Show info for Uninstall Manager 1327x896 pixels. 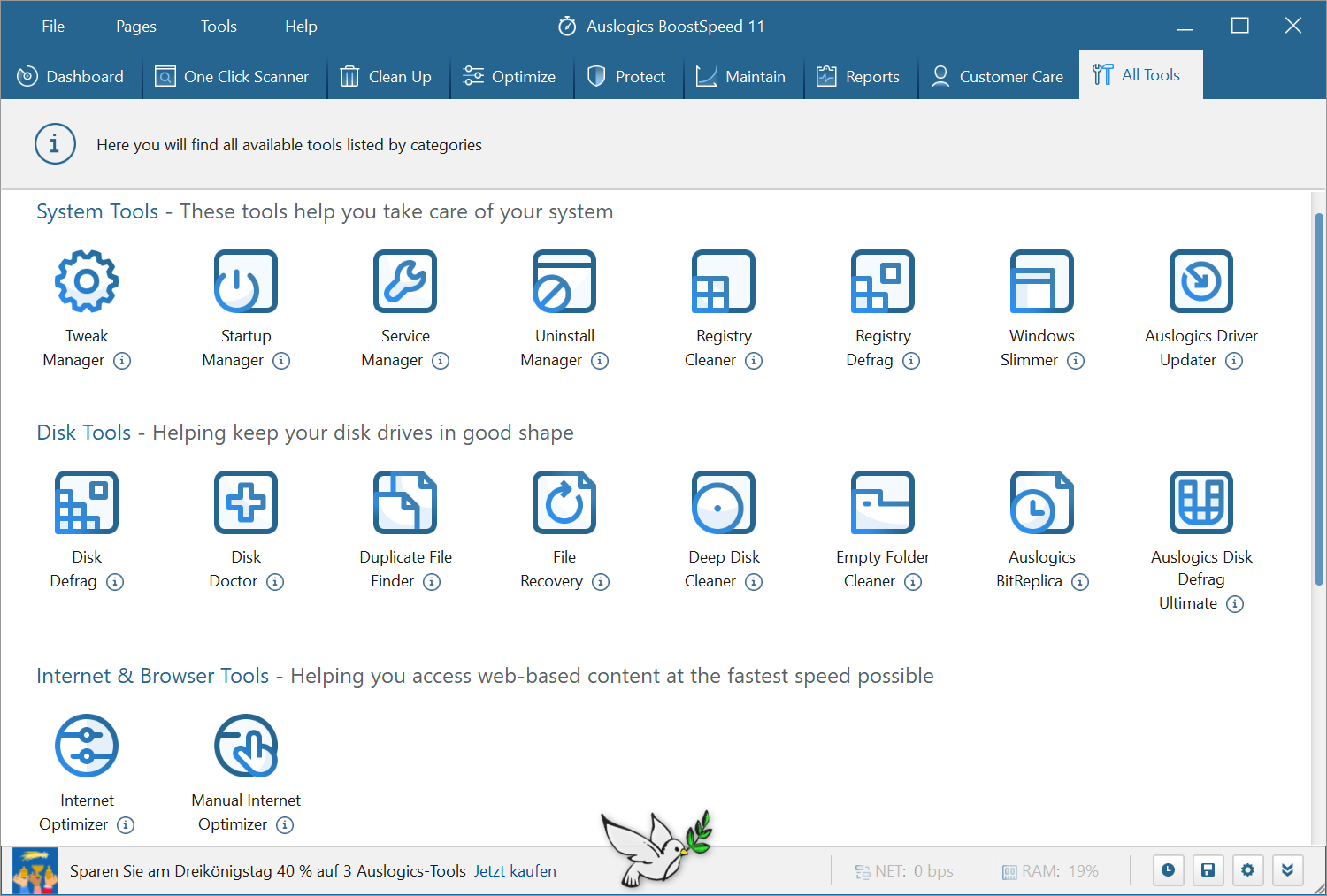600,361
